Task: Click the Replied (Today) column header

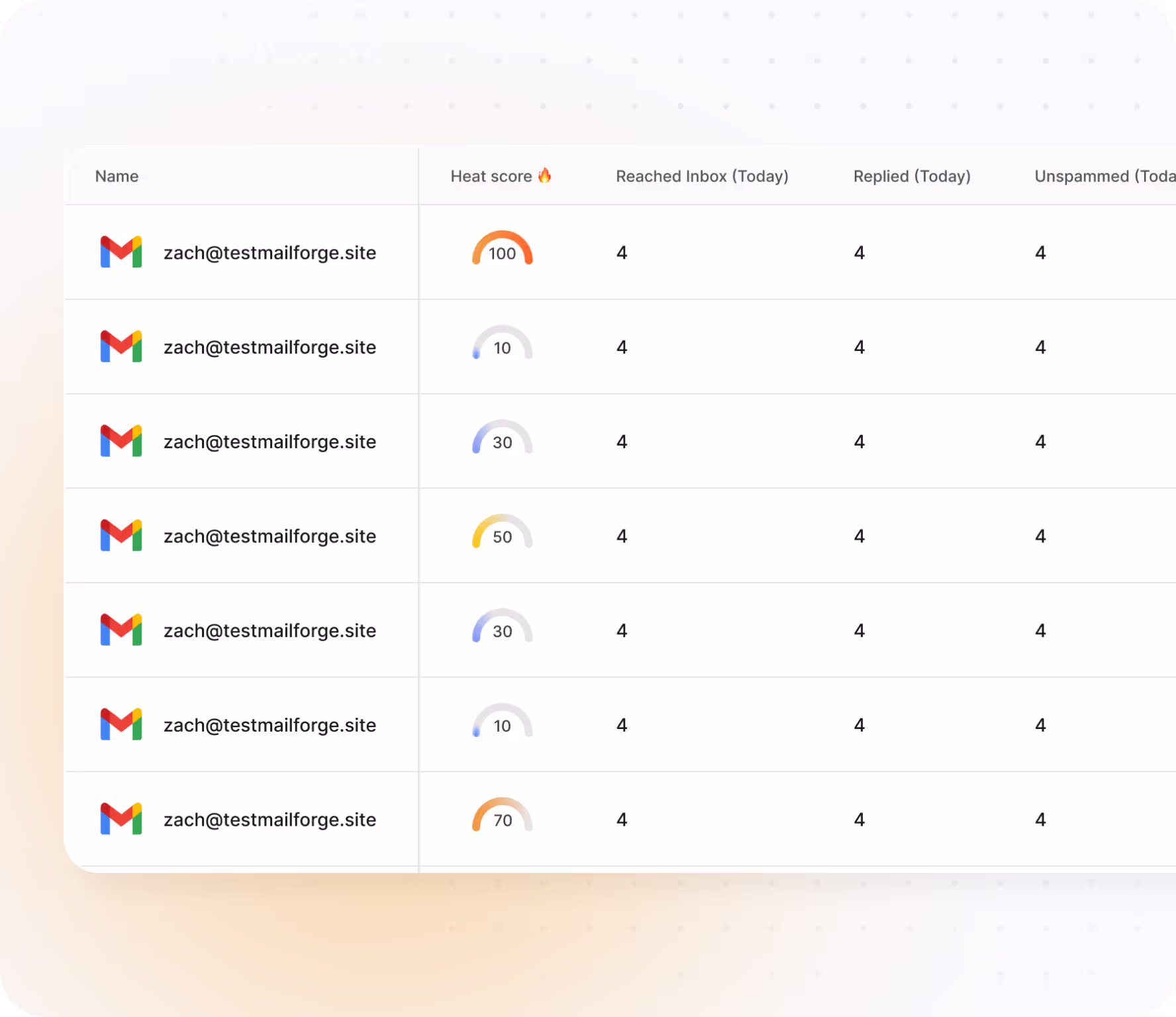Action: (x=912, y=176)
